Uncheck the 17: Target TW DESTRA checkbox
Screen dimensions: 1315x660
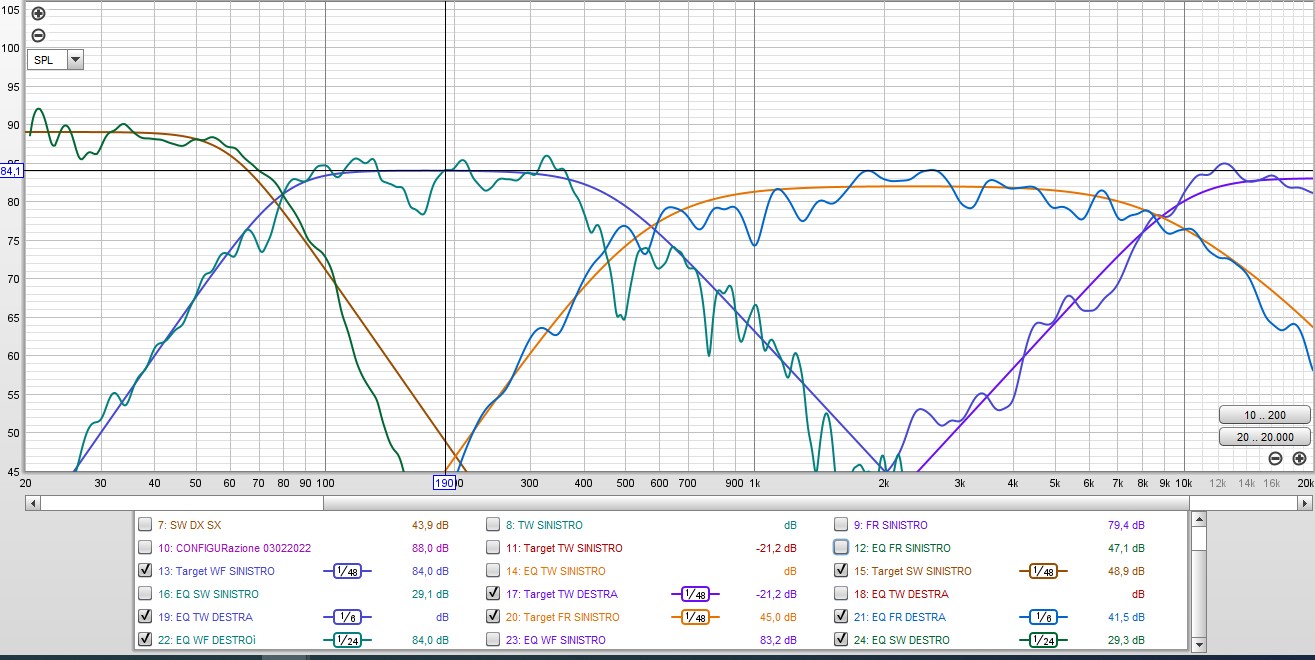tap(493, 594)
